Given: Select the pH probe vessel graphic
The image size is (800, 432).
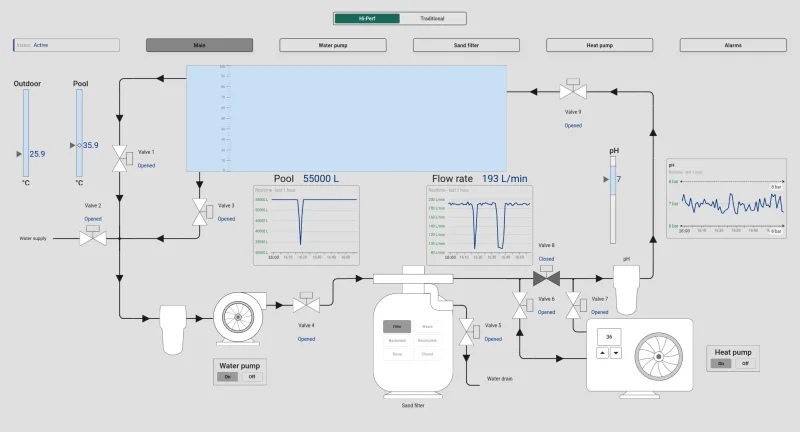Looking at the screenshot, I should click(x=626, y=290).
